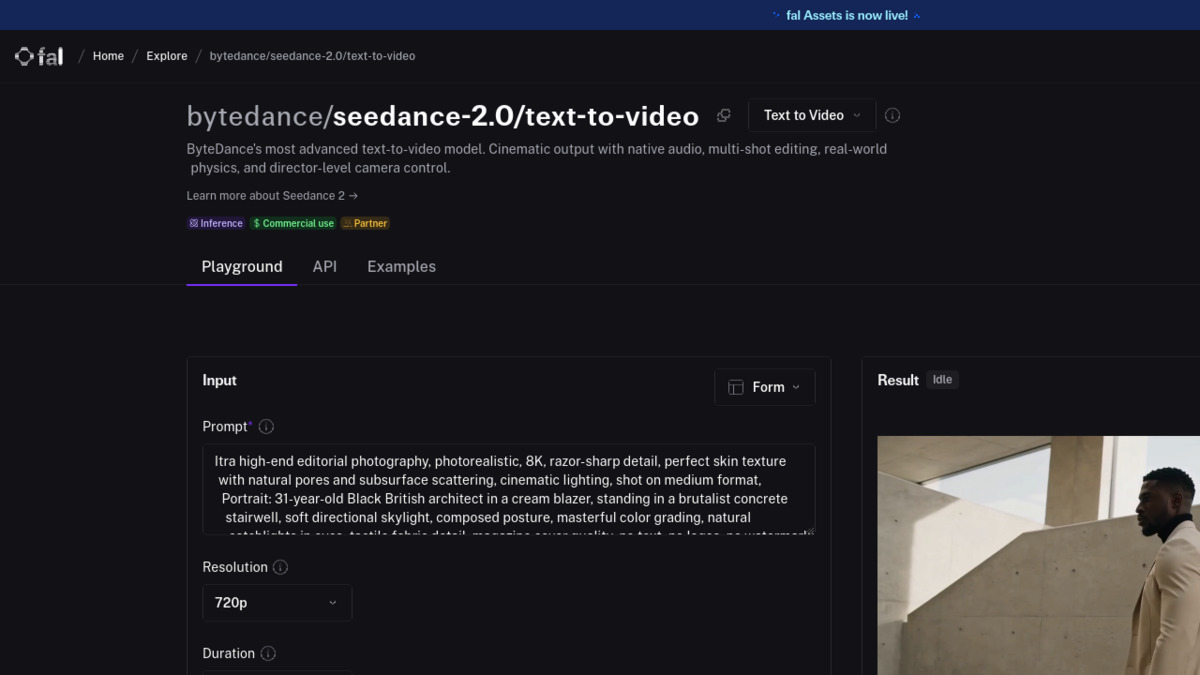This screenshot has width=1200, height=675.
Task: Show the Resolution info icon
Action: (280, 567)
